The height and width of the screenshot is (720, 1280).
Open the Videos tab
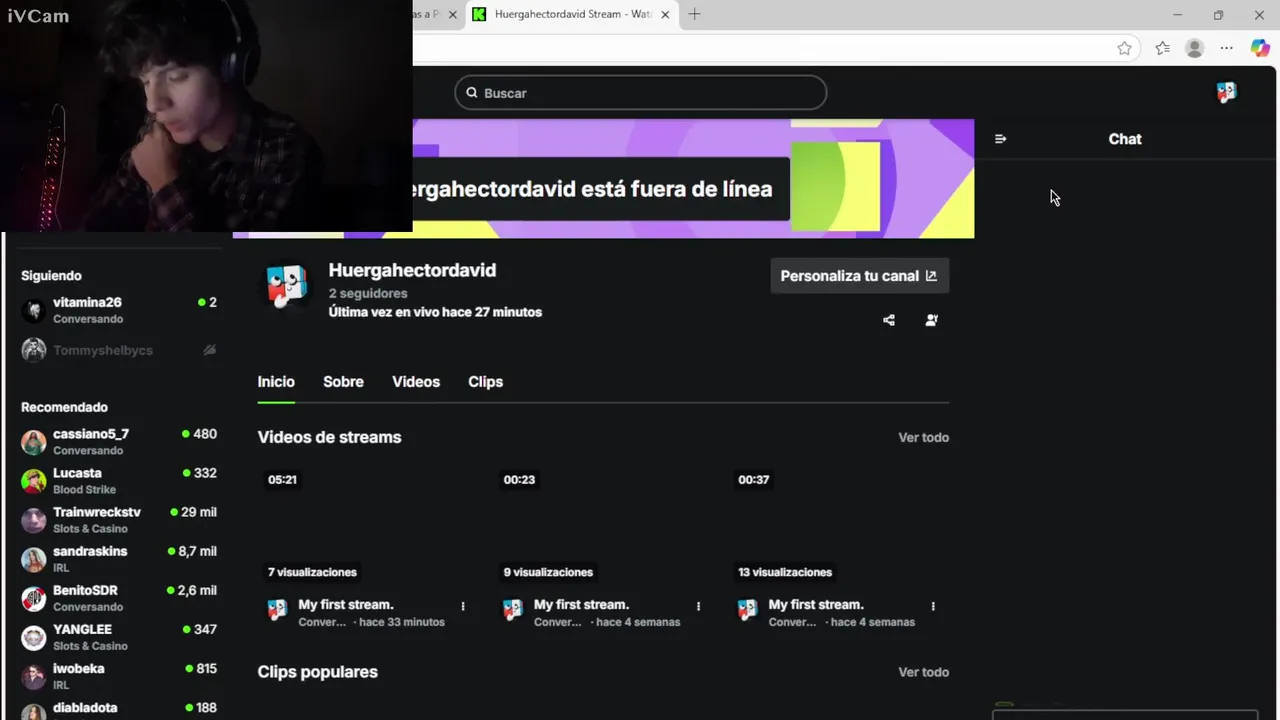[x=416, y=382]
